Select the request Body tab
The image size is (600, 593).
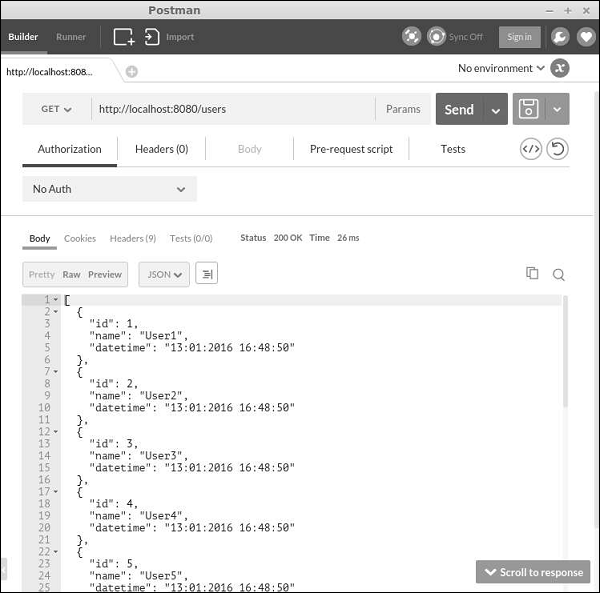click(249, 149)
